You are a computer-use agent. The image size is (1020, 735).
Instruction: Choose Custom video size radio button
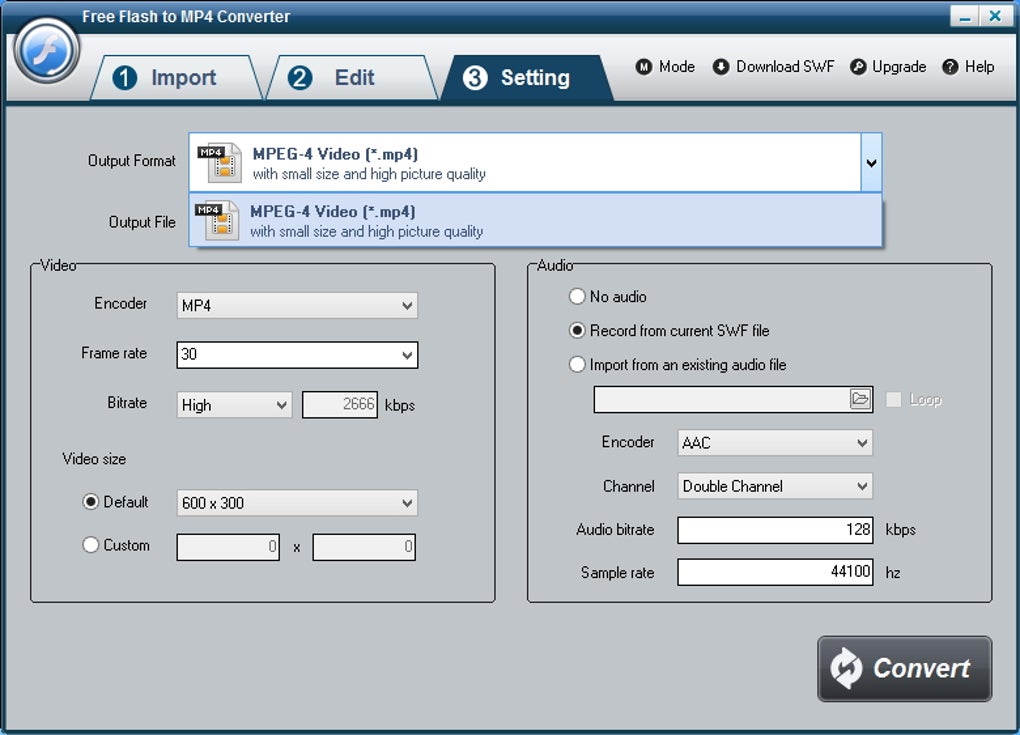[90, 544]
